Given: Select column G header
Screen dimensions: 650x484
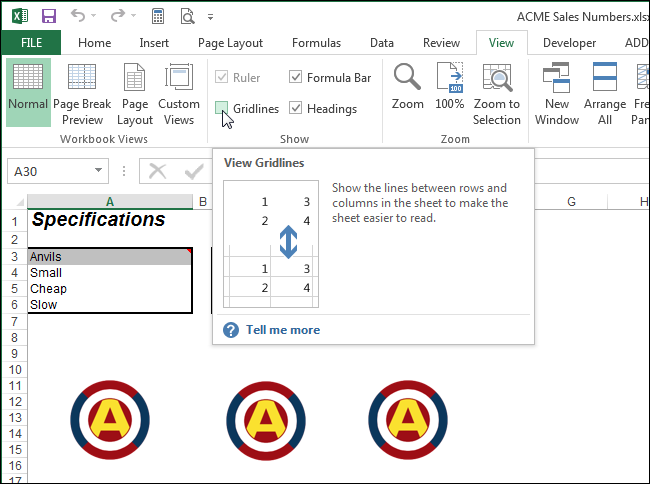Looking at the screenshot, I should 571,202.
